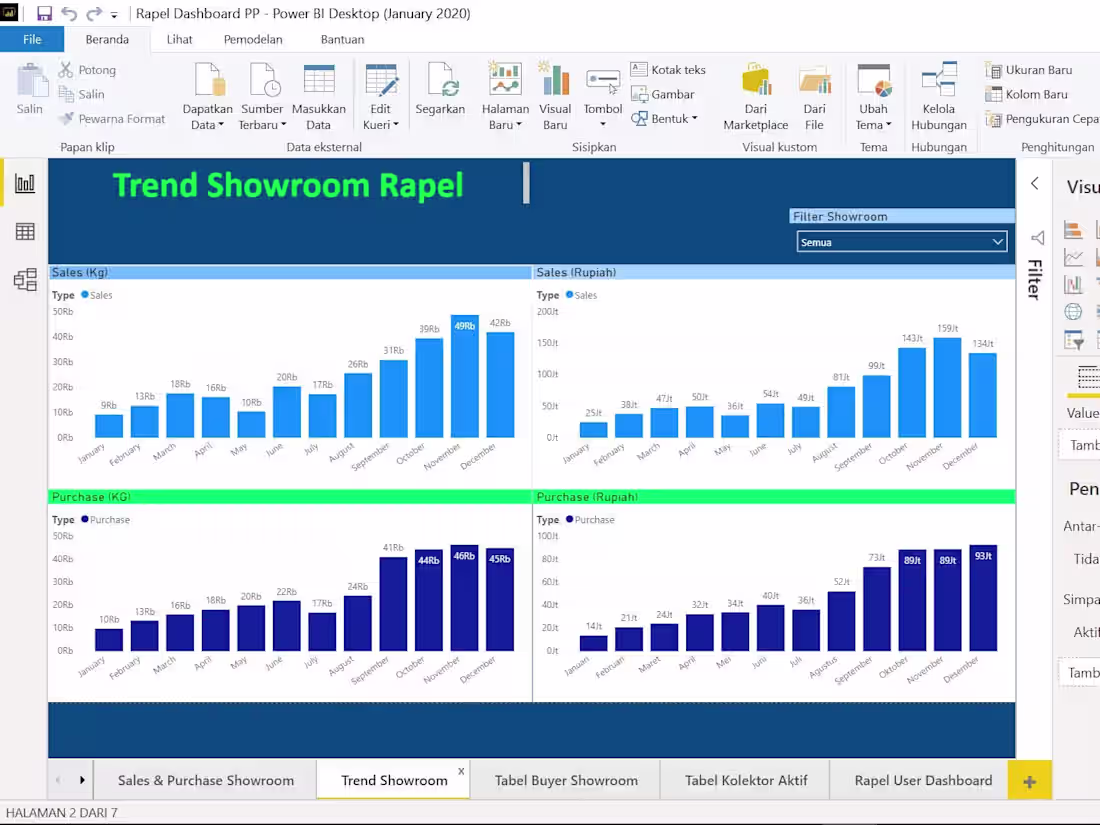Select the Report view icon

(24, 183)
